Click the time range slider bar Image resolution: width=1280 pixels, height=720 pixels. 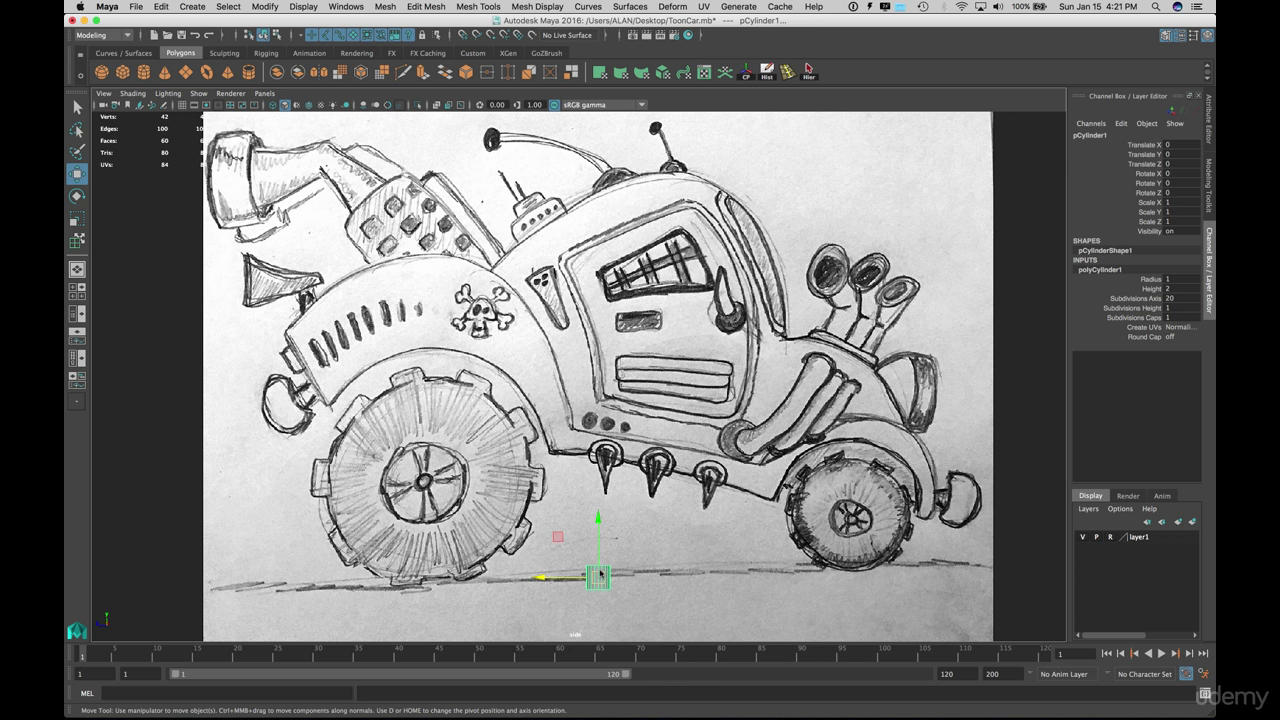(400, 674)
